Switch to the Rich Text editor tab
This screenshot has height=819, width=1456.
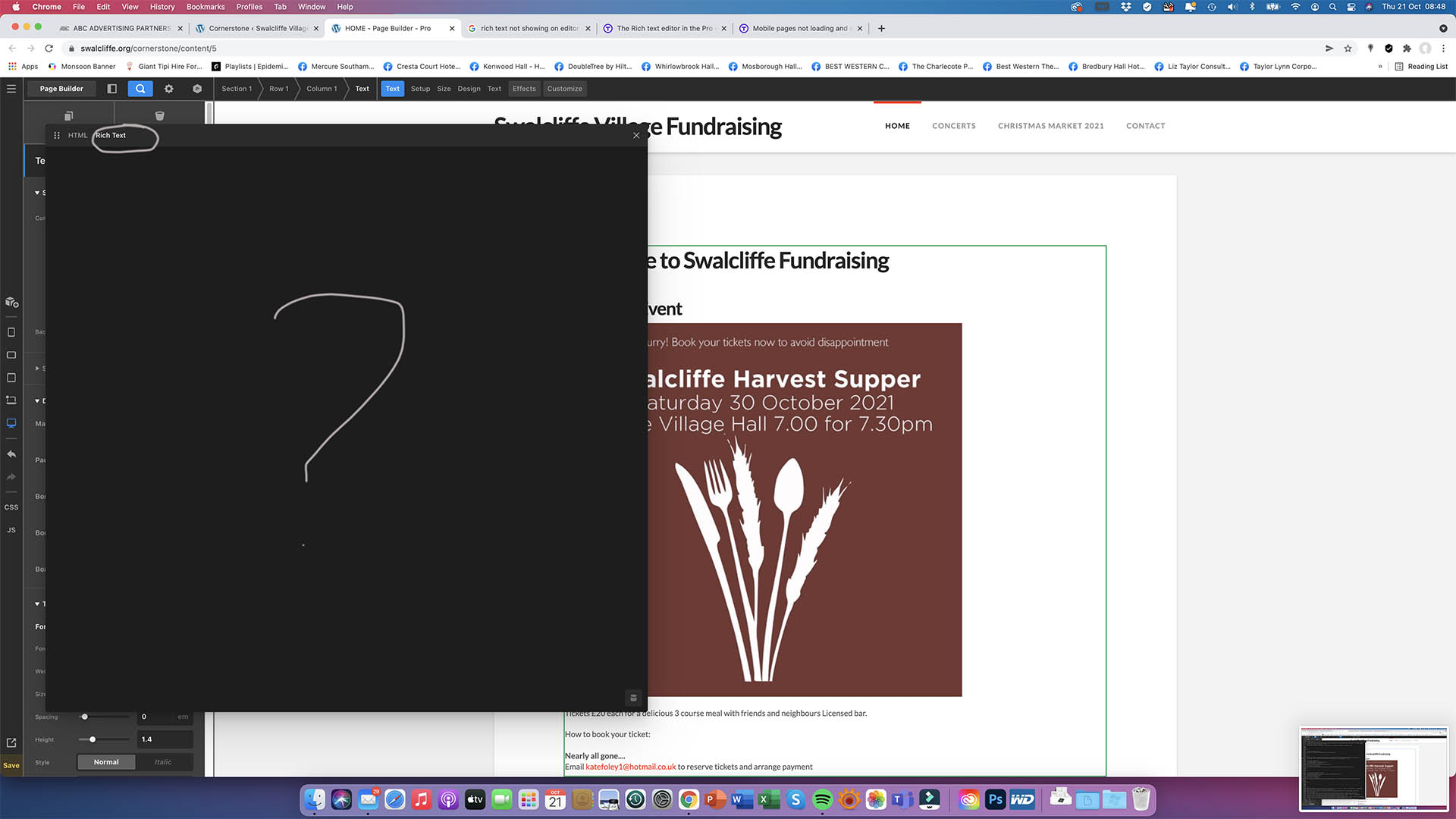click(111, 136)
